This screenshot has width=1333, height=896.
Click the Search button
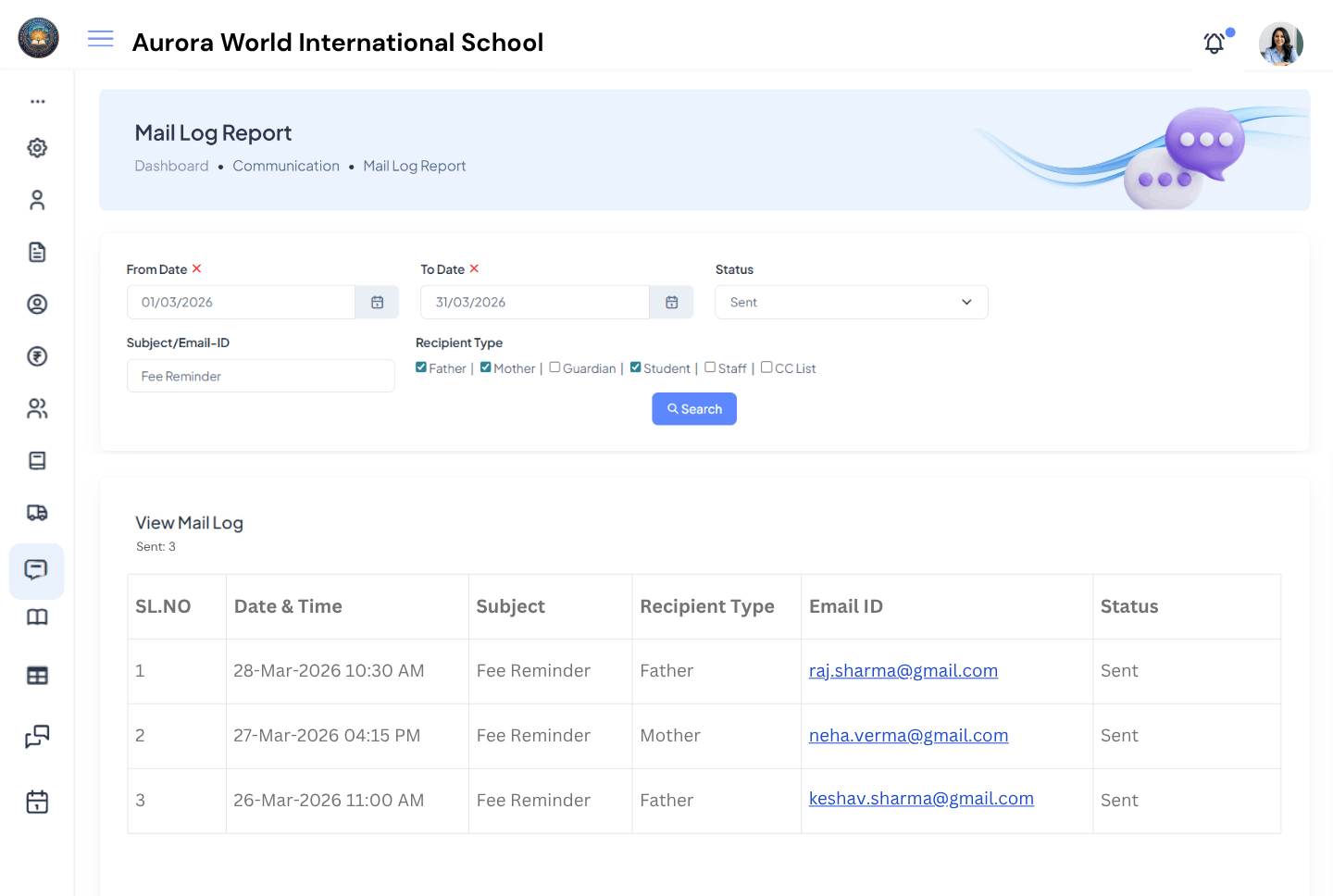pos(693,408)
